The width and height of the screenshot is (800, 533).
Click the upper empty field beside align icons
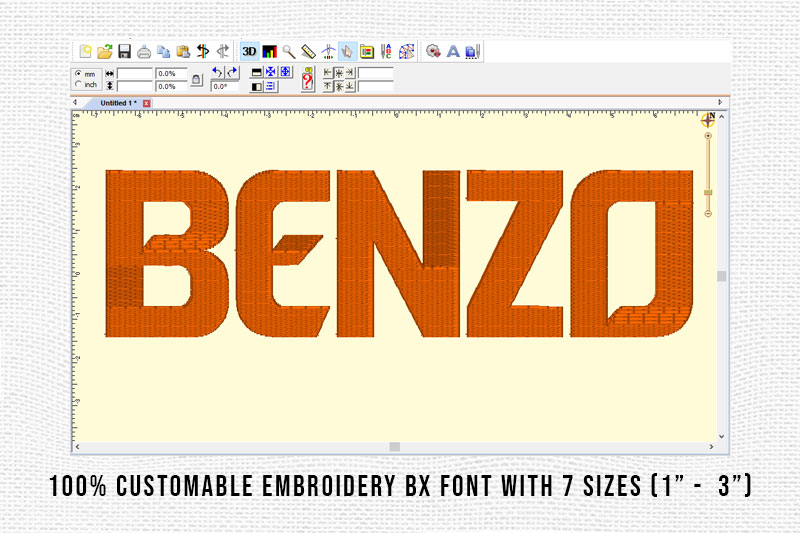pos(376,73)
